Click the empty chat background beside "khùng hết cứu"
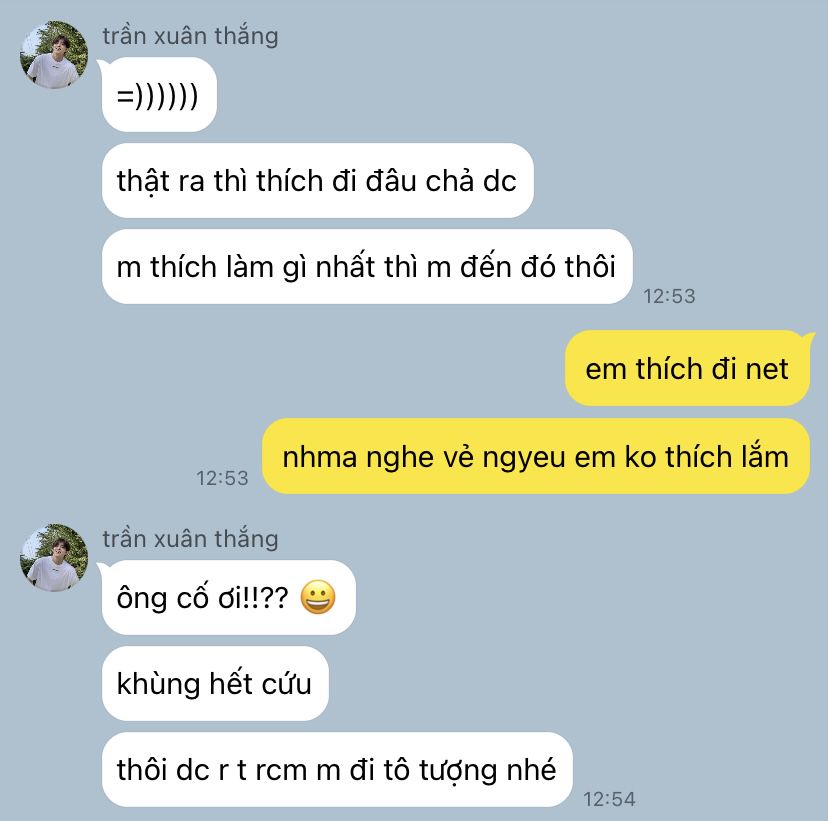 tap(554, 684)
